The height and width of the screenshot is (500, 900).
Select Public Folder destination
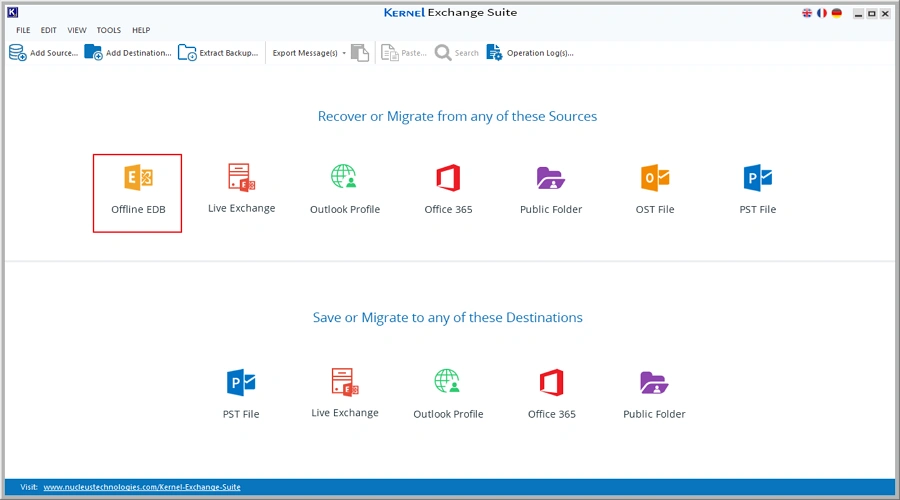654,394
